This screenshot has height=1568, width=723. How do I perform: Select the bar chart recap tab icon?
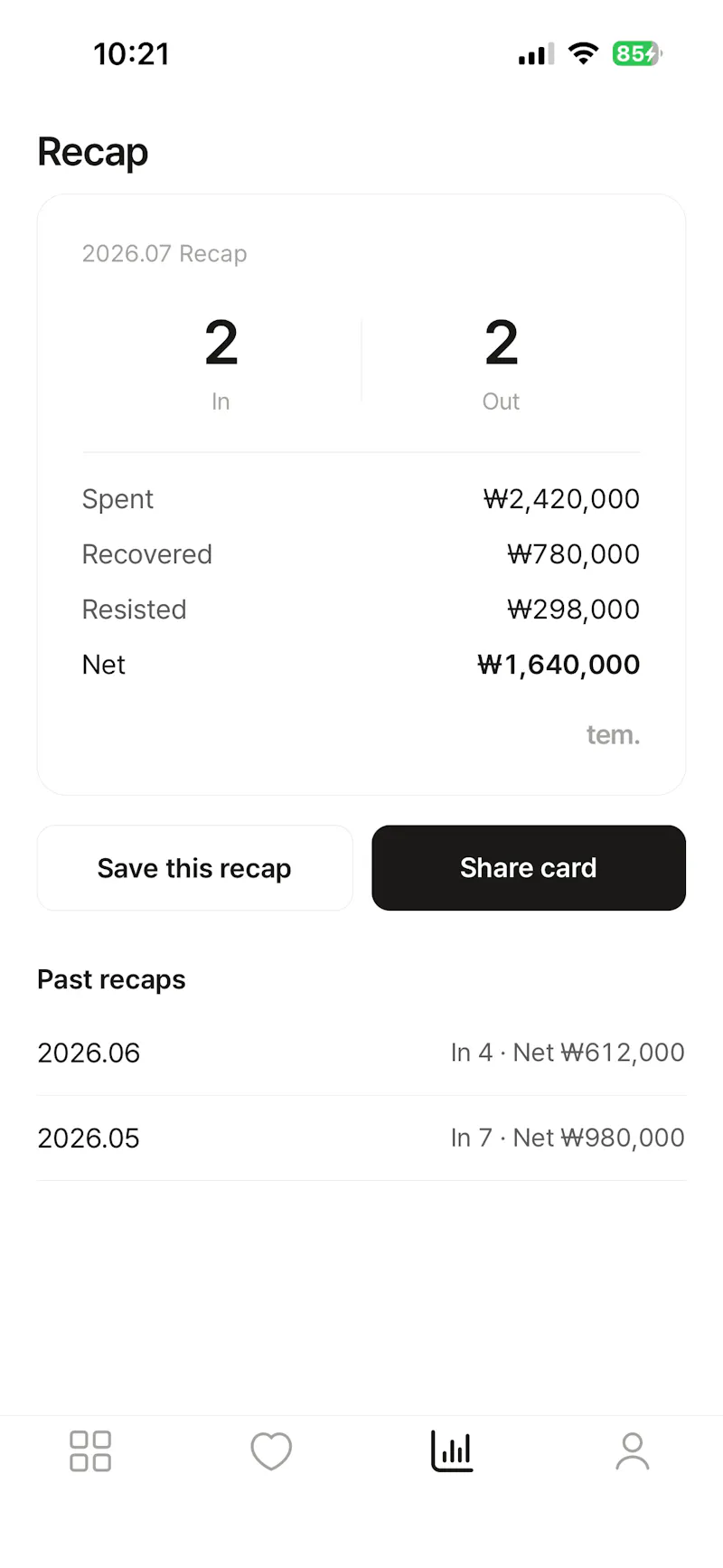452,1450
